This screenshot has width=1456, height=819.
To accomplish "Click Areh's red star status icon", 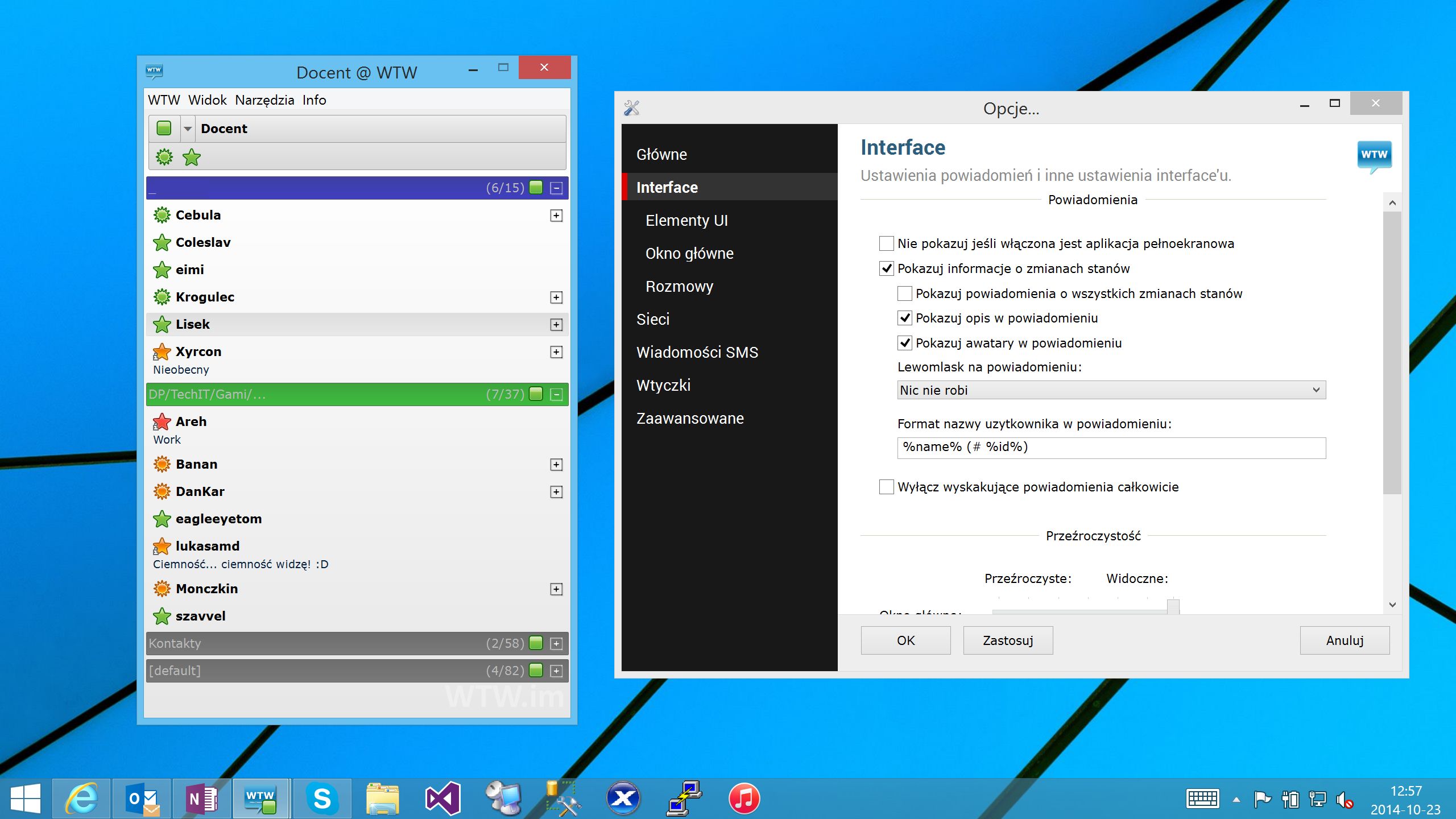I will pyautogui.click(x=162, y=422).
